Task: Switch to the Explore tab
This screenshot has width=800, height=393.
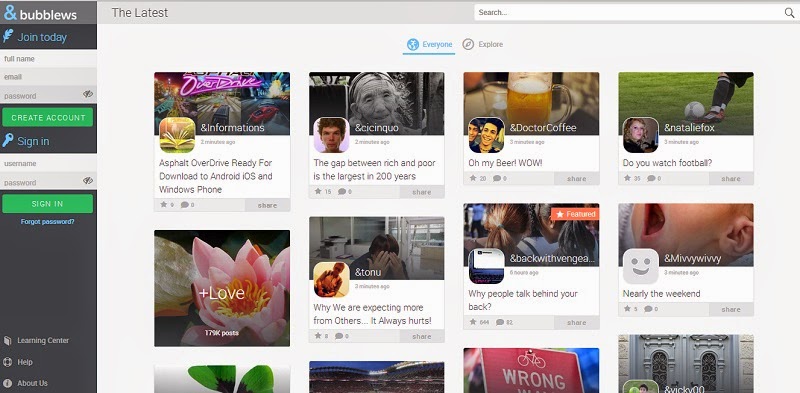Action: pyautogui.click(x=483, y=44)
